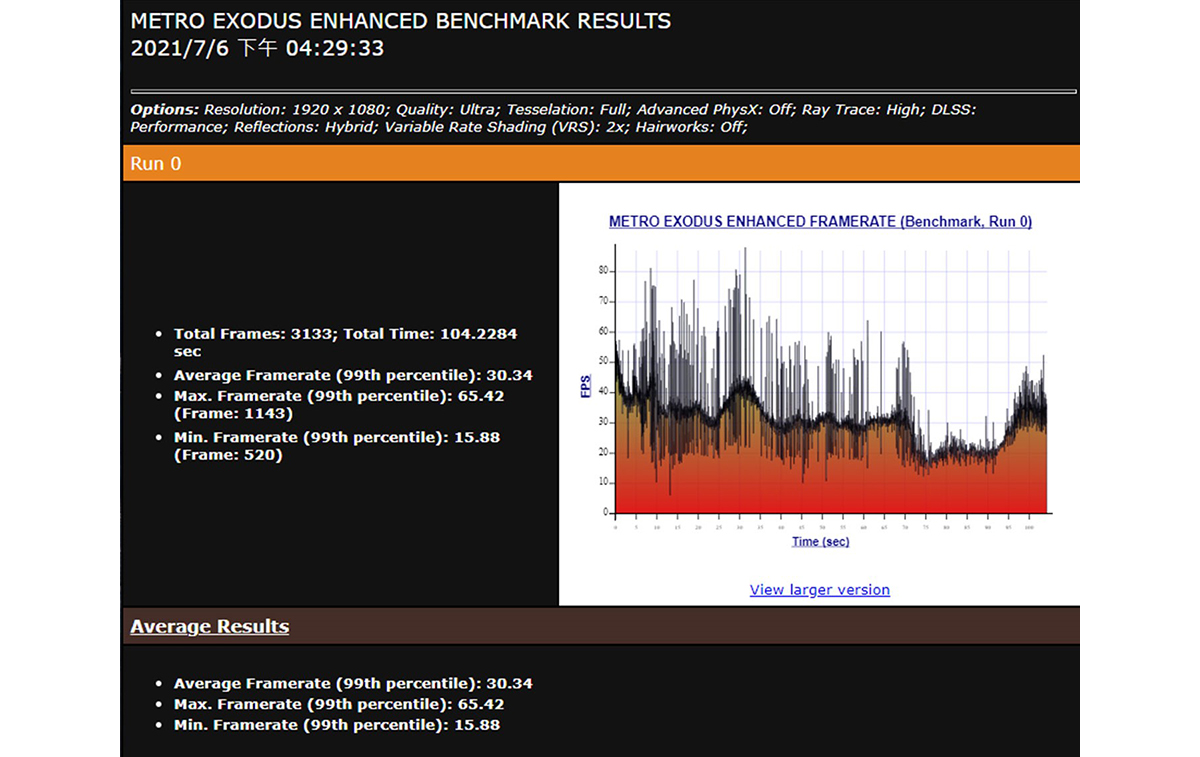Click "Min. Framerate" line with Frame: 520

click(x=337, y=446)
